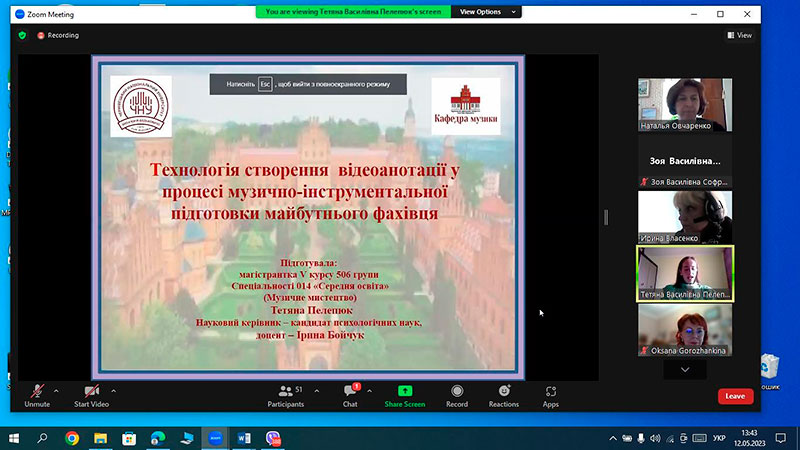
Task: Click the panel divider handle beside shared screen
Action: (x=606, y=217)
